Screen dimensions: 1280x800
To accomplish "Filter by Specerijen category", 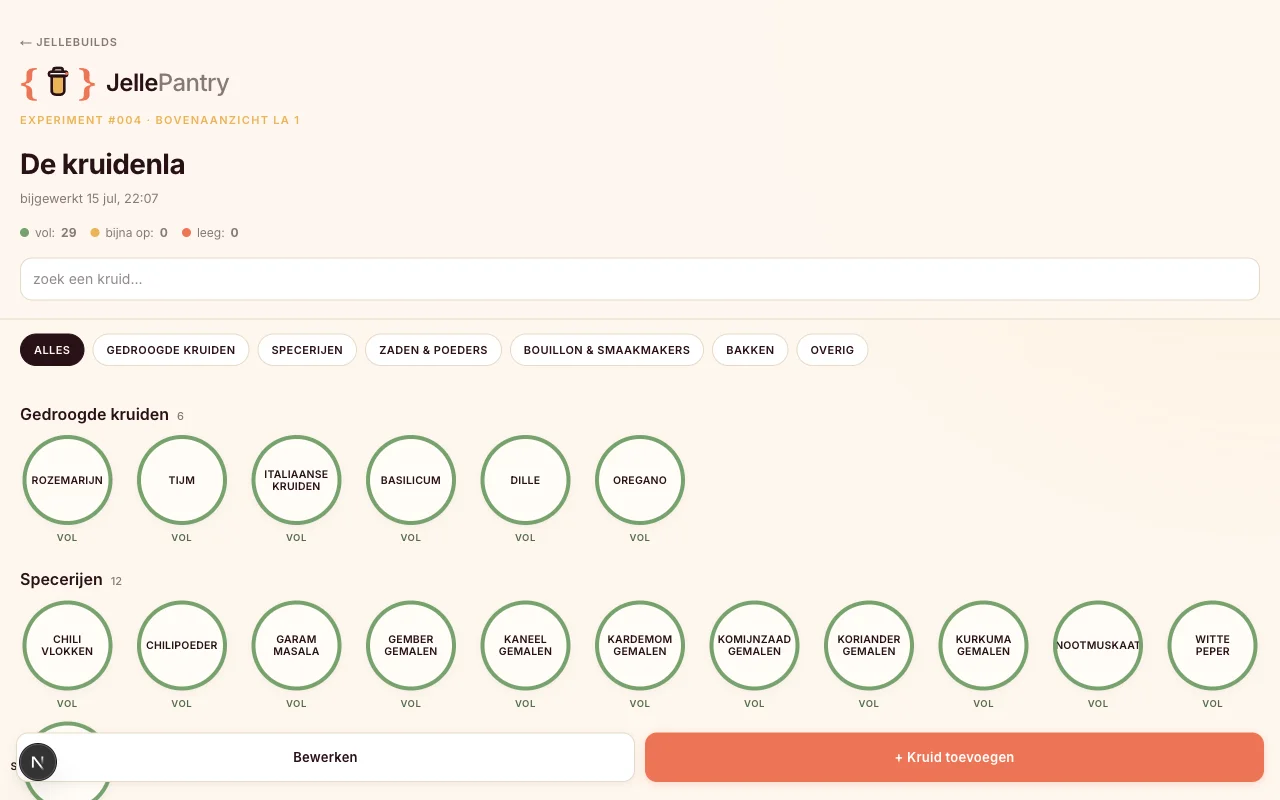I will tap(307, 350).
